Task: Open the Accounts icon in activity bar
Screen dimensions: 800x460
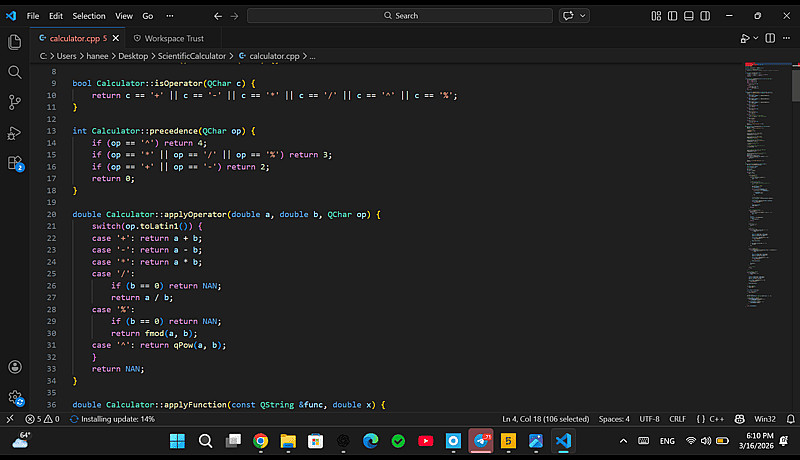Action: coord(15,367)
